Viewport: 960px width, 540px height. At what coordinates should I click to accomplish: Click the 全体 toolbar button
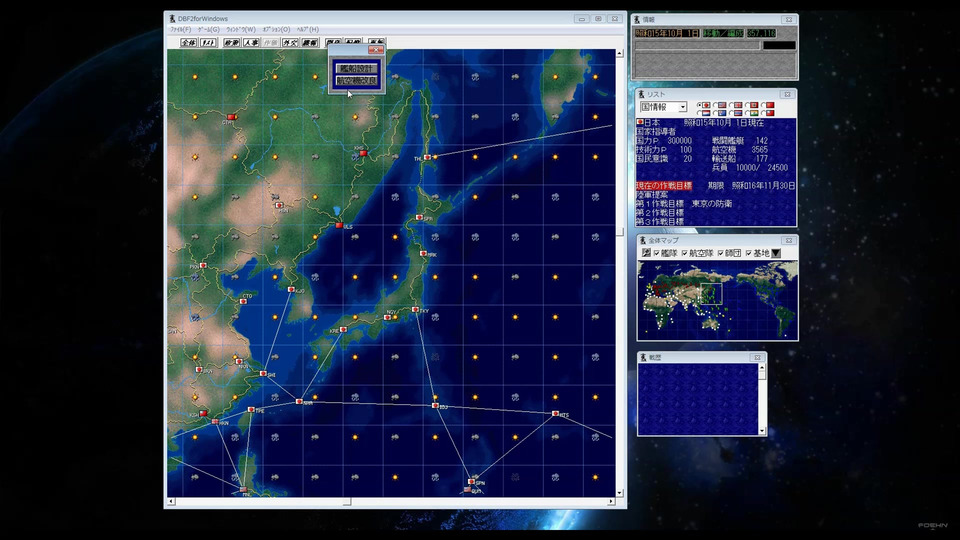click(x=189, y=43)
